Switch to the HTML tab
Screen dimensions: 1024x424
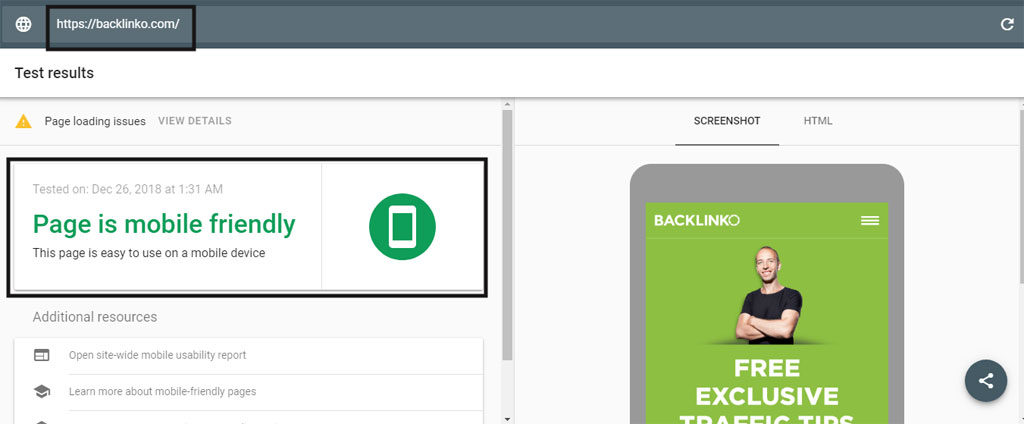click(818, 121)
